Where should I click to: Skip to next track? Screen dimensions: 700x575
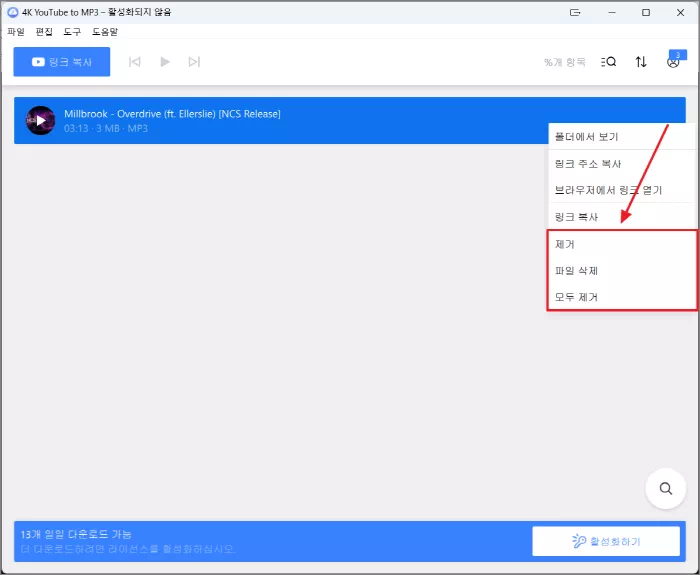194,62
